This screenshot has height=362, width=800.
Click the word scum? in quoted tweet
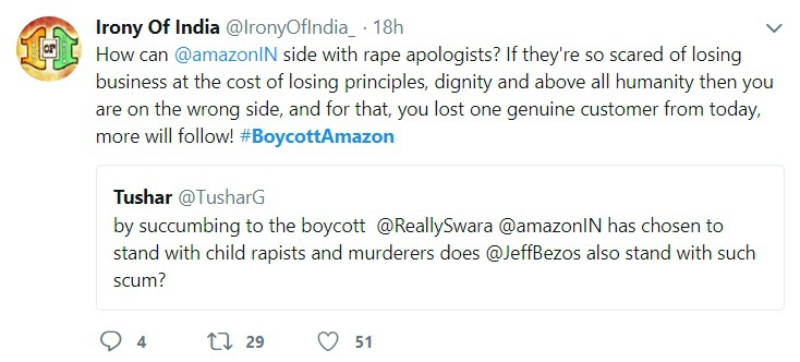pos(140,280)
